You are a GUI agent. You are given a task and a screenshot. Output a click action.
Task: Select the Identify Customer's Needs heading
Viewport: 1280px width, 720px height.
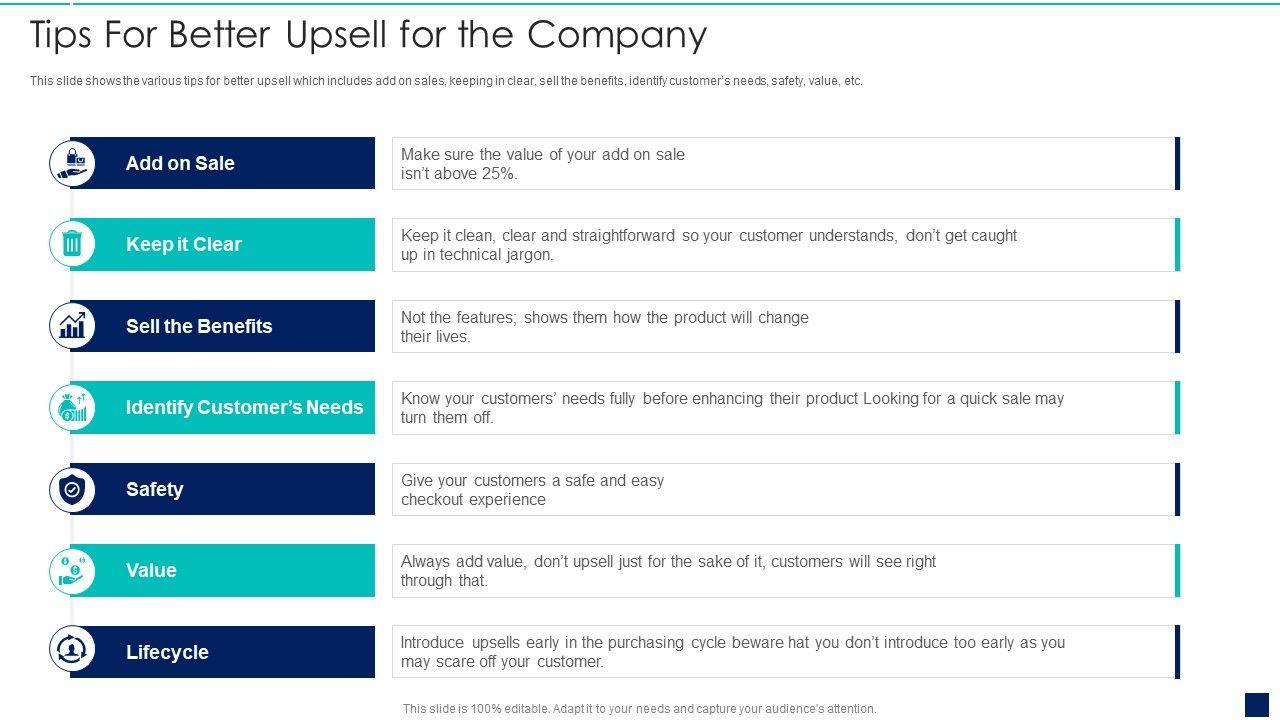coord(244,407)
